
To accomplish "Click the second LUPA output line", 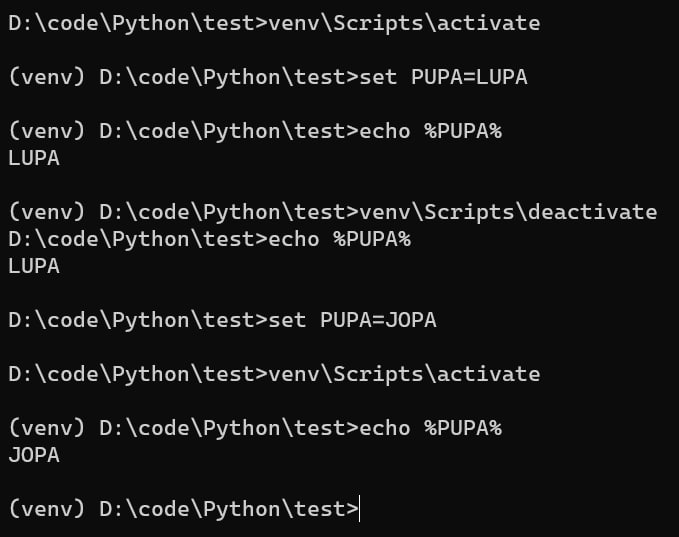I will pyautogui.click(x=34, y=266).
